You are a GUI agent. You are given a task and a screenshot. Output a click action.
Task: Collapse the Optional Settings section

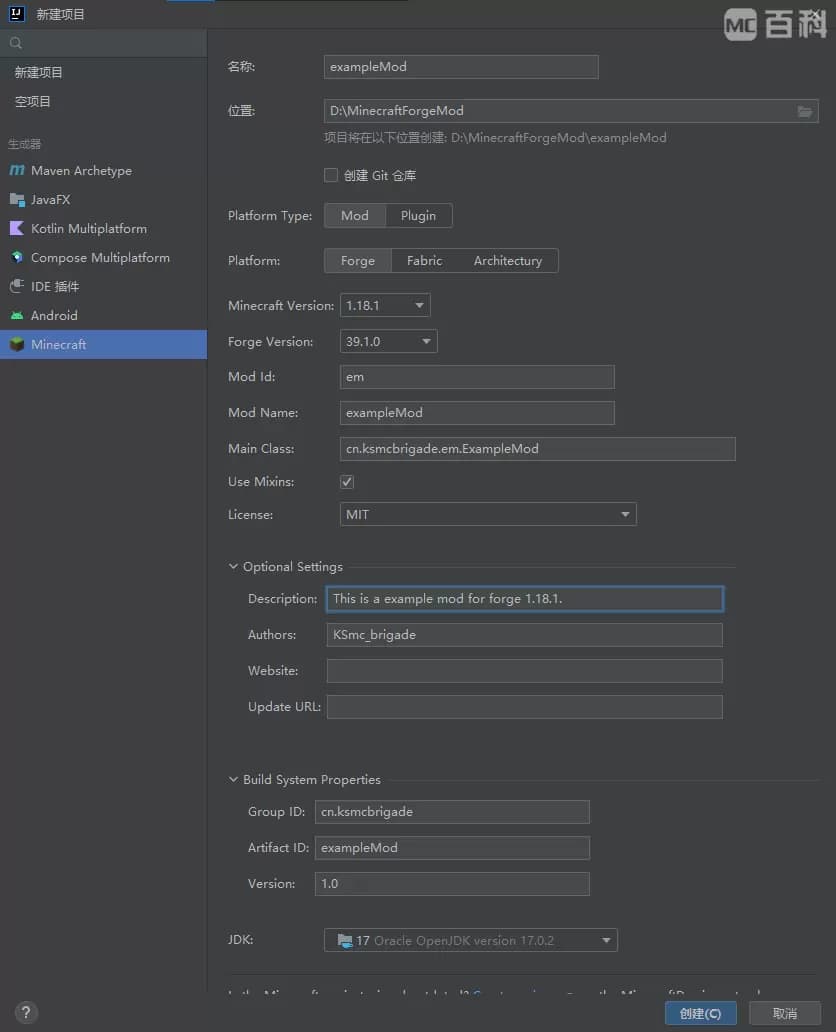[x=233, y=567]
